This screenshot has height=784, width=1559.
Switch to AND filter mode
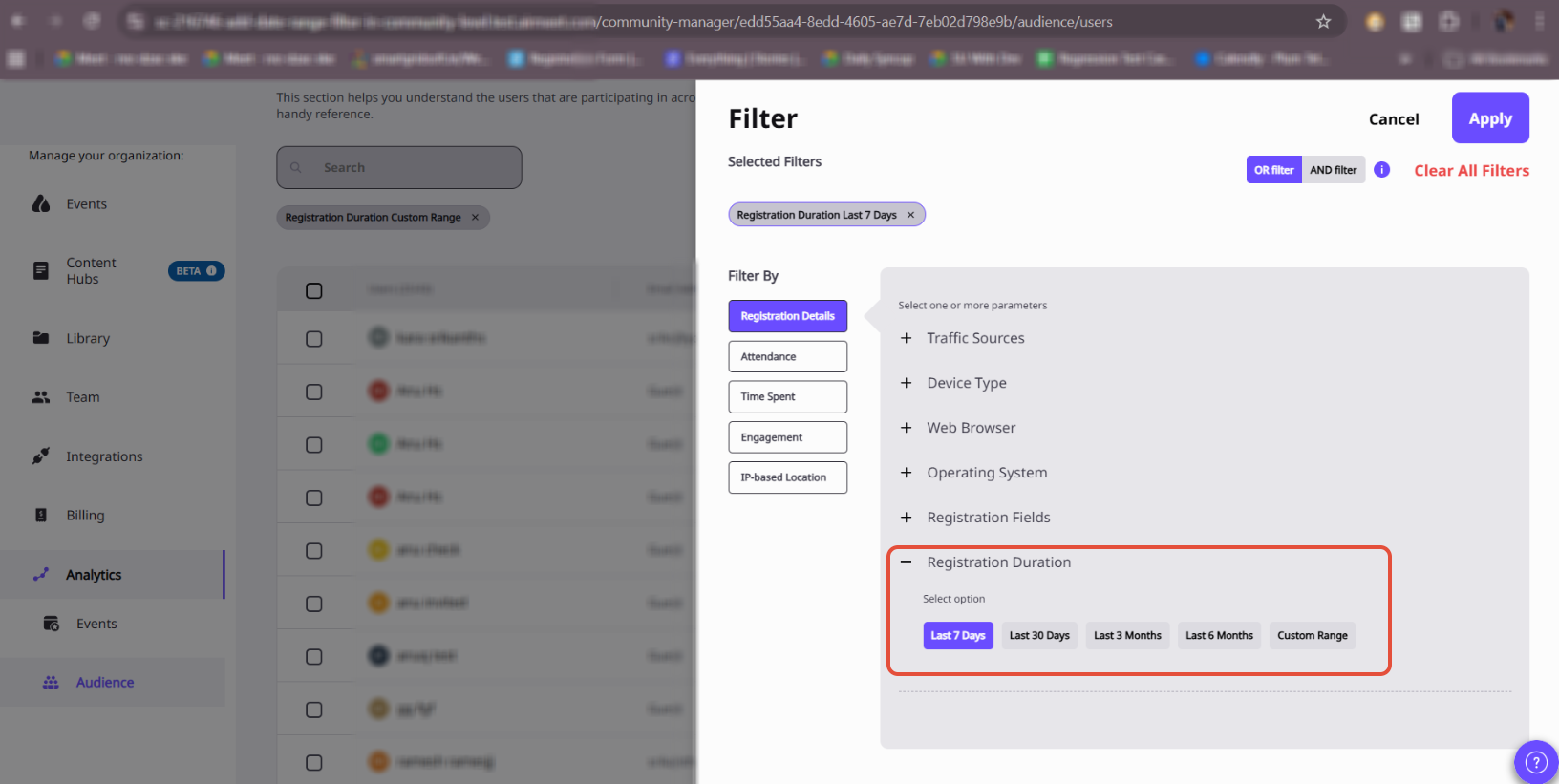point(1333,170)
